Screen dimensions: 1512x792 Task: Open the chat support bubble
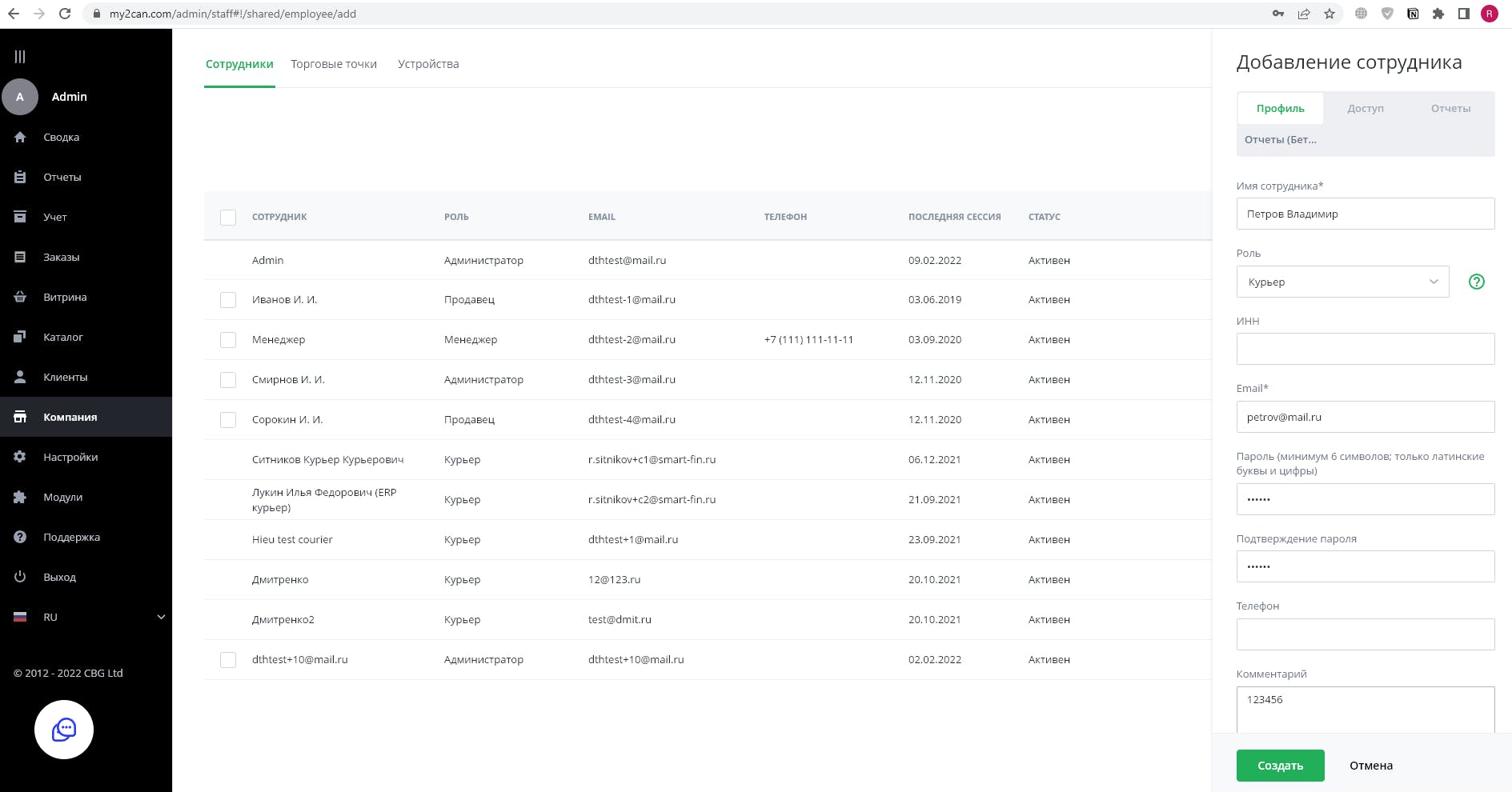64,730
